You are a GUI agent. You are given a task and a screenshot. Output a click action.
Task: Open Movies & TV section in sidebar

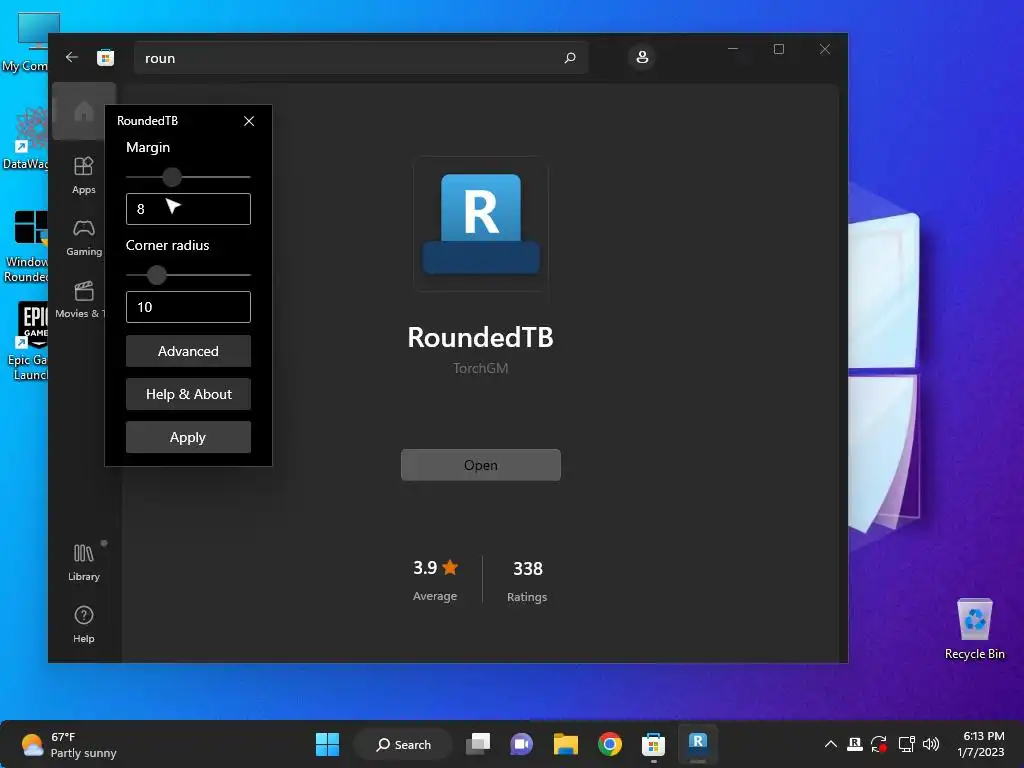pyautogui.click(x=82, y=300)
